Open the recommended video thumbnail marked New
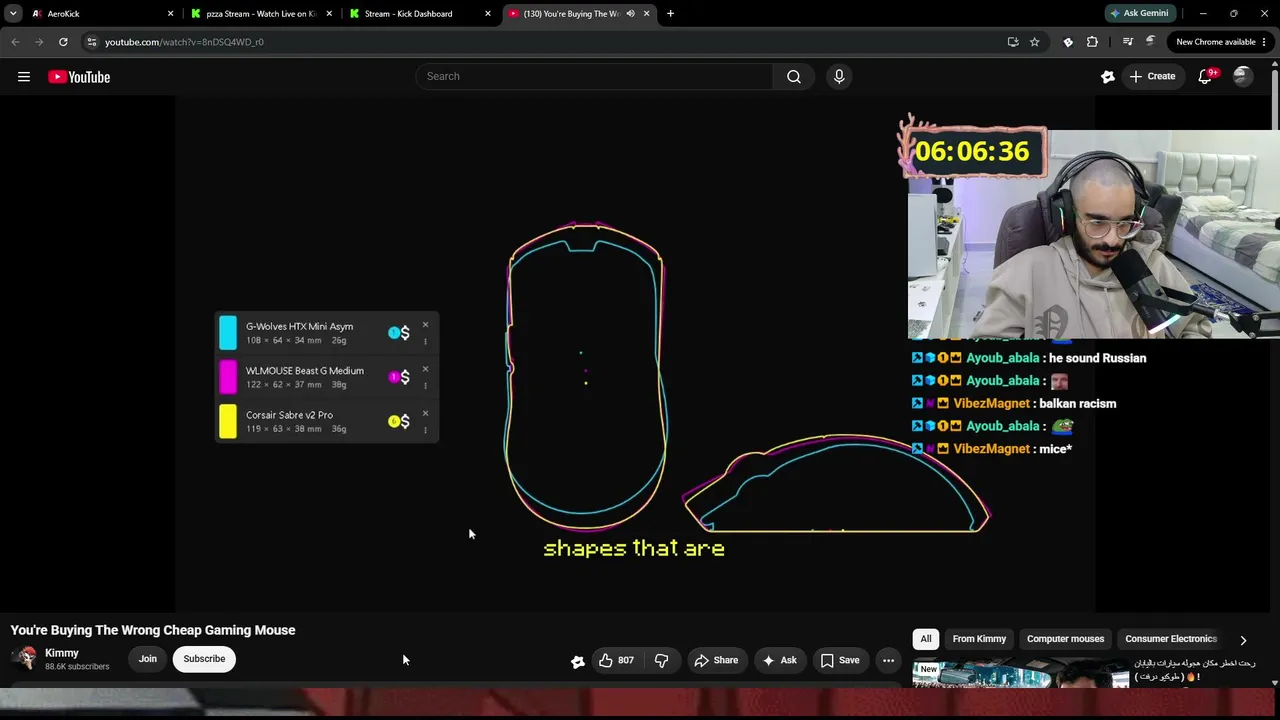This screenshot has width=1280, height=720. (x=1021, y=675)
